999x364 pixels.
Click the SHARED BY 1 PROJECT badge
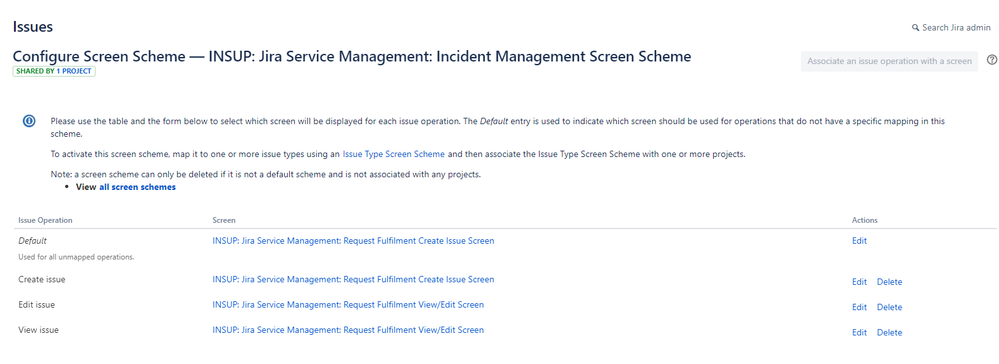54,71
